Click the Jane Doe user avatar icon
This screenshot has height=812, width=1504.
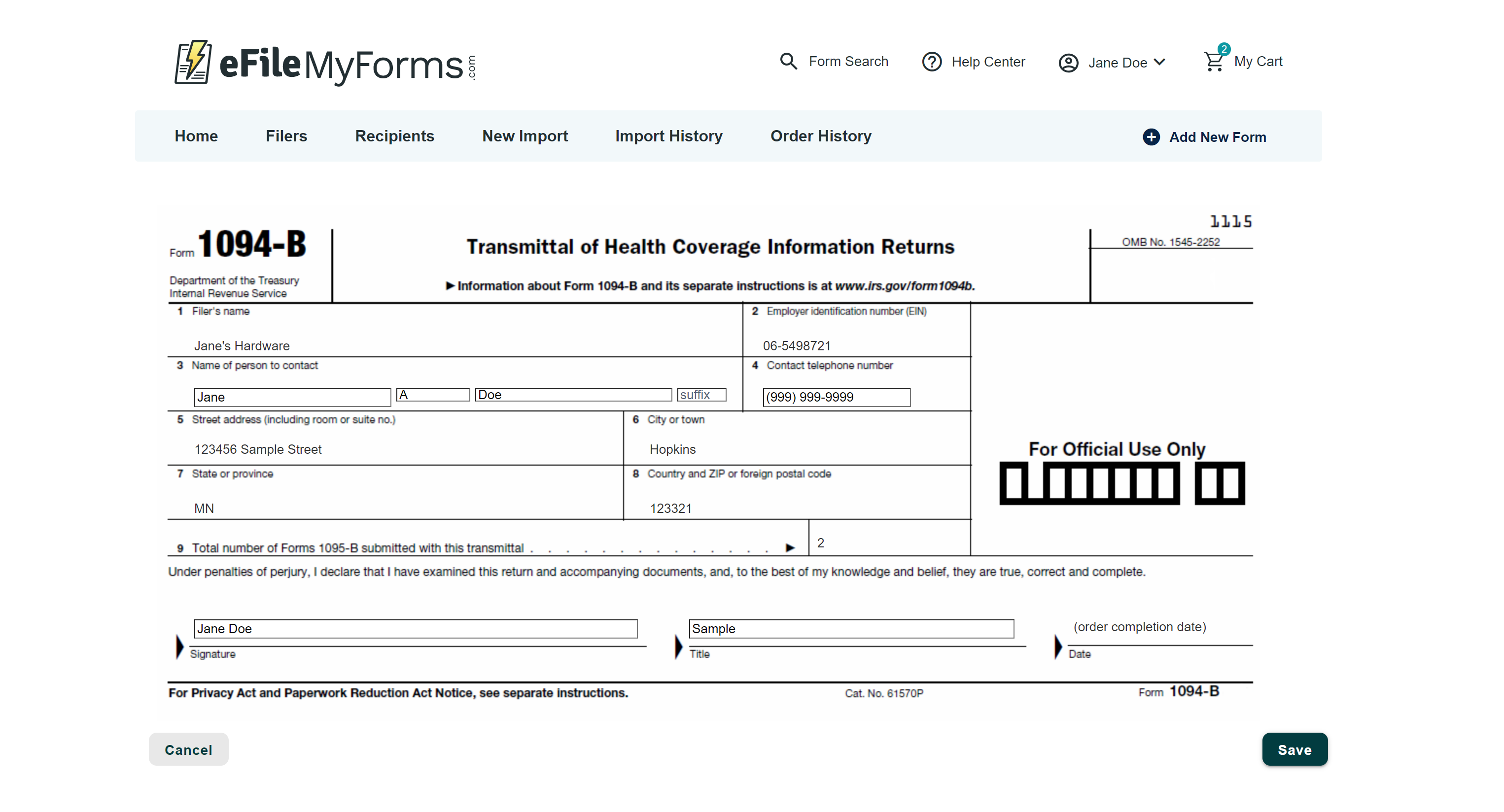click(1068, 63)
